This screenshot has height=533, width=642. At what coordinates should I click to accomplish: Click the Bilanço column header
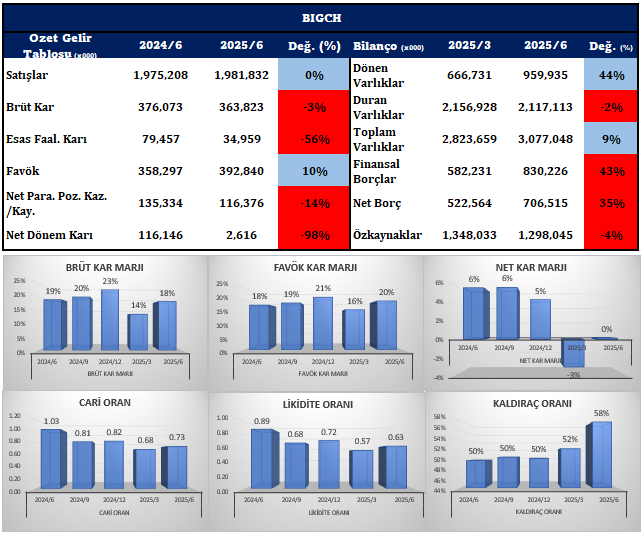[388, 46]
